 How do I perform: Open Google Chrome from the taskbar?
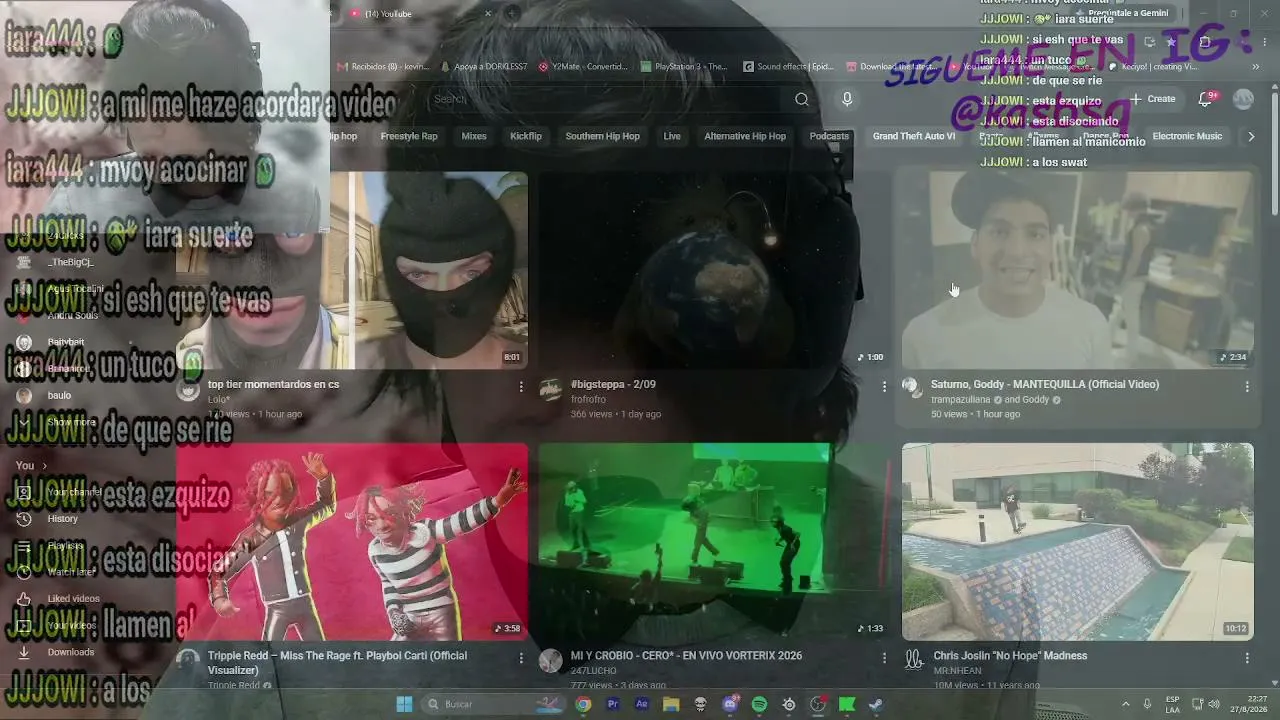pyautogui.click(x=583, y=704)
